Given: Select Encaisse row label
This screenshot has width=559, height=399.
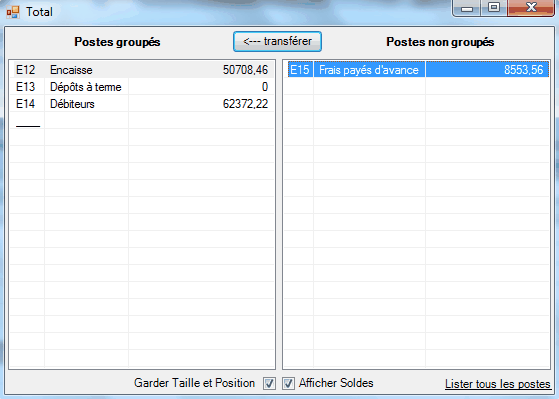Looking at the screenshot, I should pyautogui.click(x=71, y=70).
